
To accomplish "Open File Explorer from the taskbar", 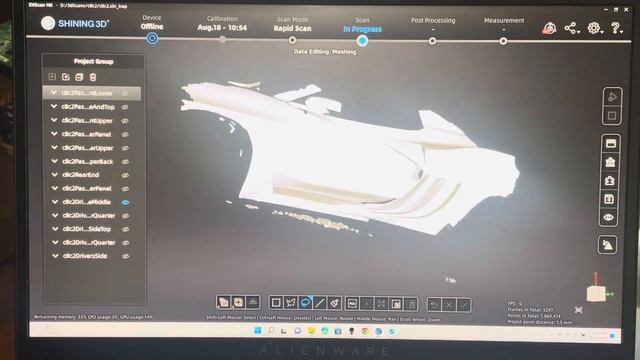I will [x=311, y=331].
